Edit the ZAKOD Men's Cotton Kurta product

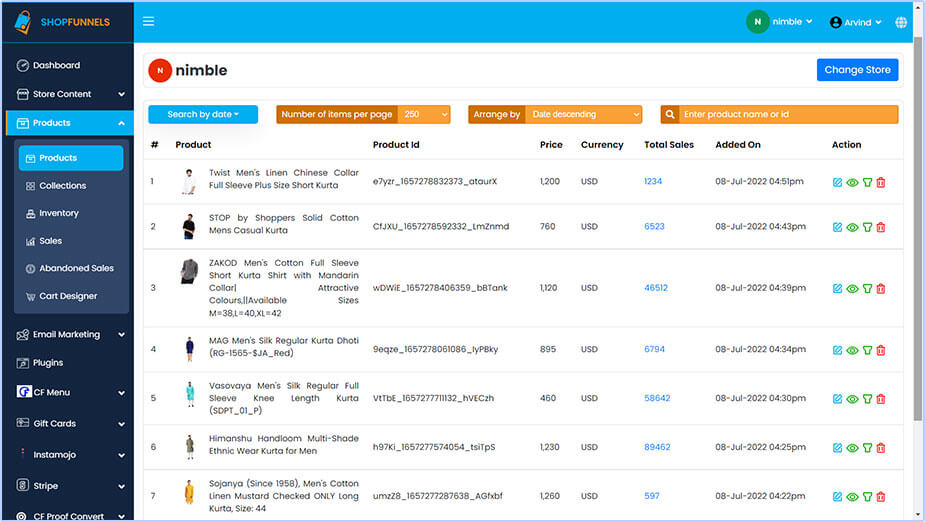tap(837, 288)
